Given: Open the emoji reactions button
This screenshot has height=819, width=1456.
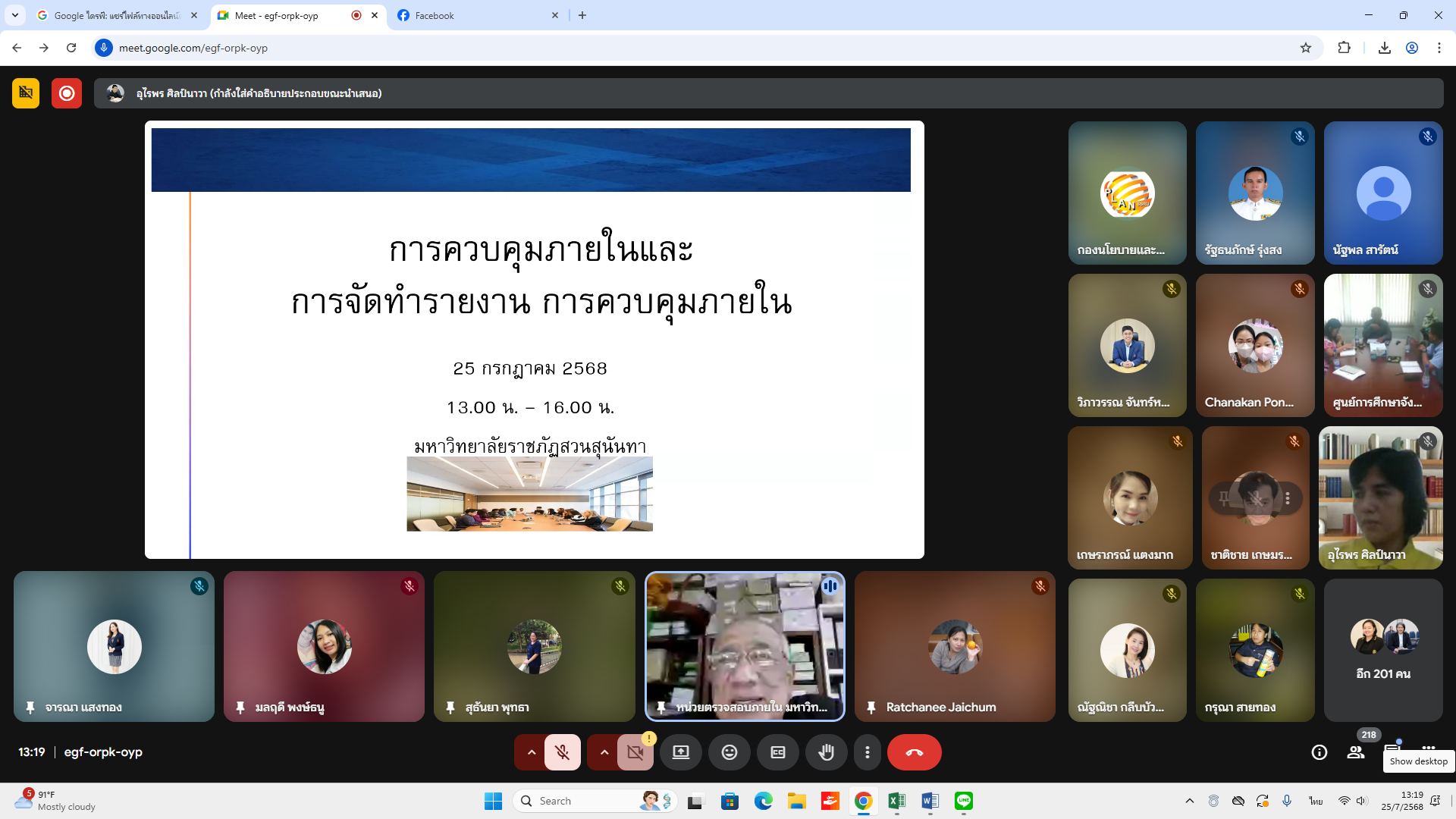Looking at the screenshot, I should pos(729,752).
